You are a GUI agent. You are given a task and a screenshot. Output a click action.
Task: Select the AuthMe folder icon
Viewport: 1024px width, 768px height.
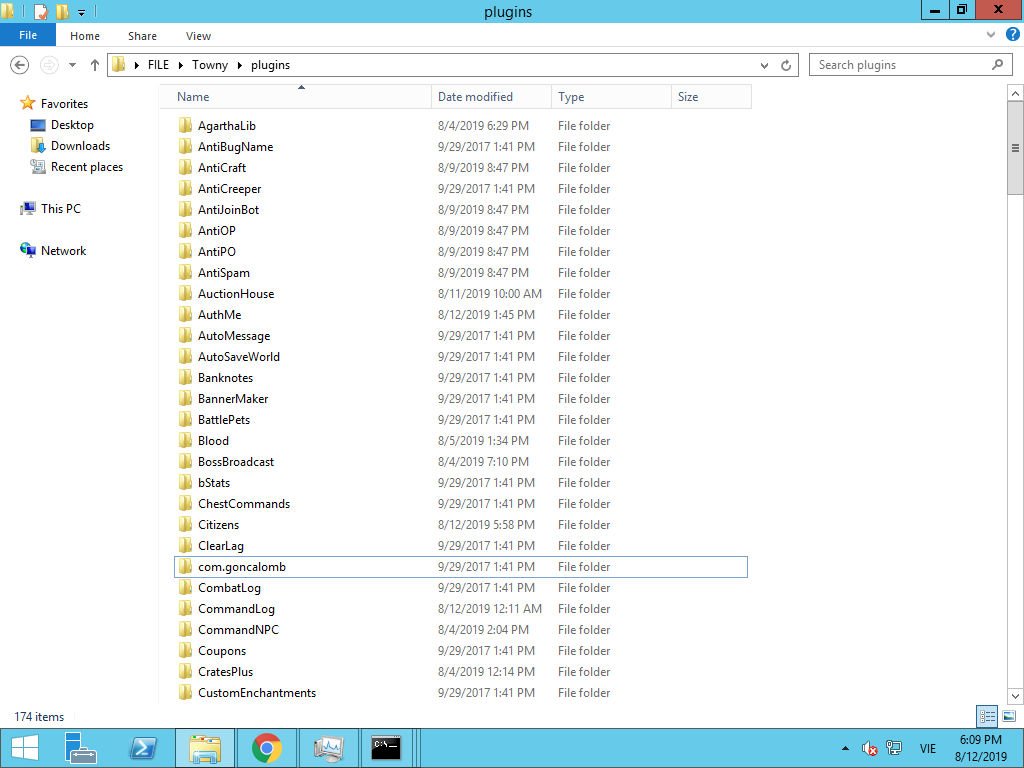185,315
